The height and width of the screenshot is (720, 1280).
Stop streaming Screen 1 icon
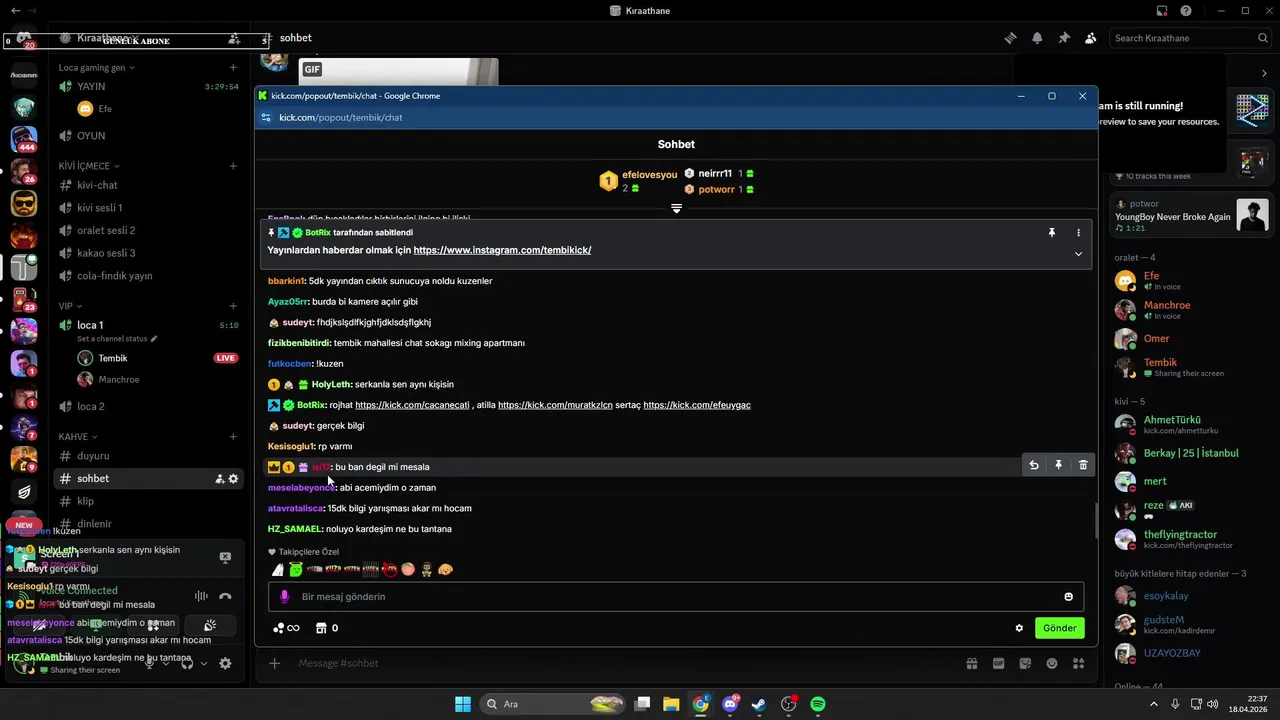(225, 557)
